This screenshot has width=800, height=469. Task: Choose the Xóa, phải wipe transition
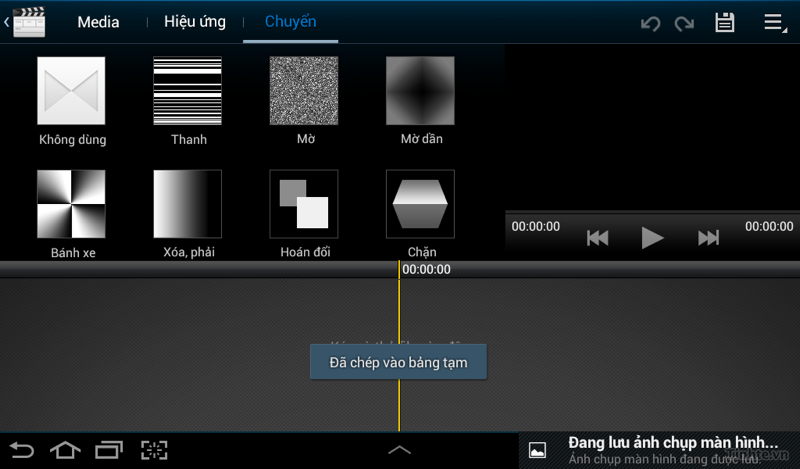tap(187, 204)
